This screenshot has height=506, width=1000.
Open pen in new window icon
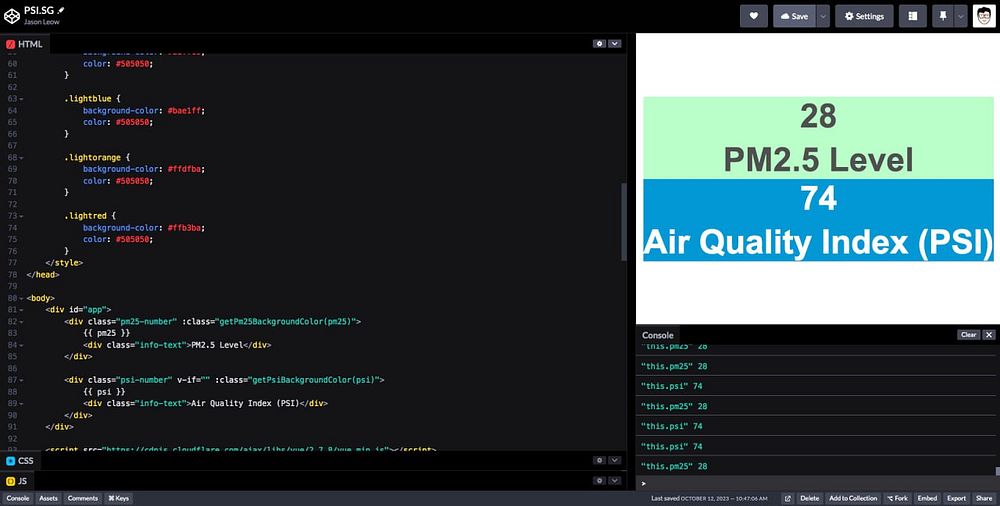pos(788,498)
